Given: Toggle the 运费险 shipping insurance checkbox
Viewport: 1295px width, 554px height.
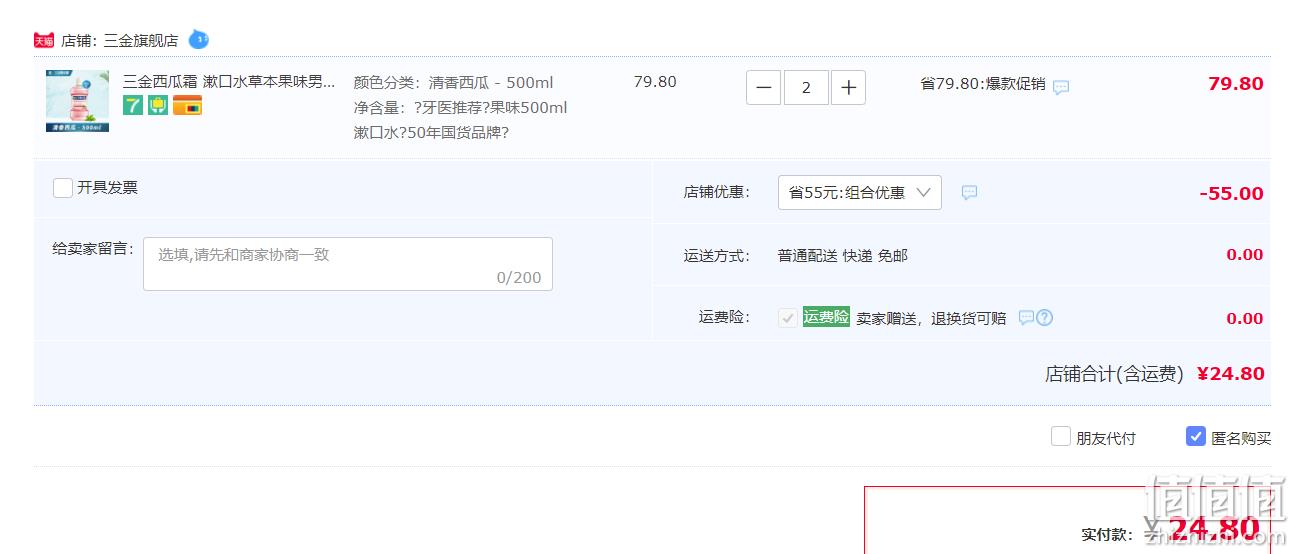Looking at the screenshot, I should point(788,318).
